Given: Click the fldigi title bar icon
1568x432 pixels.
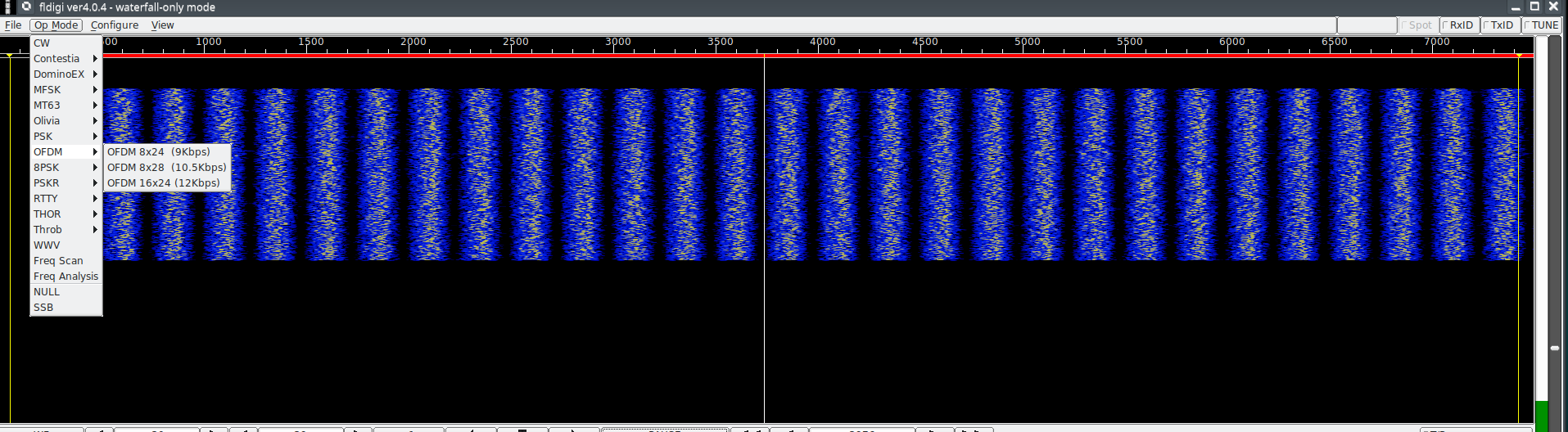Looking at the screenshot, I should coord(26,7).
